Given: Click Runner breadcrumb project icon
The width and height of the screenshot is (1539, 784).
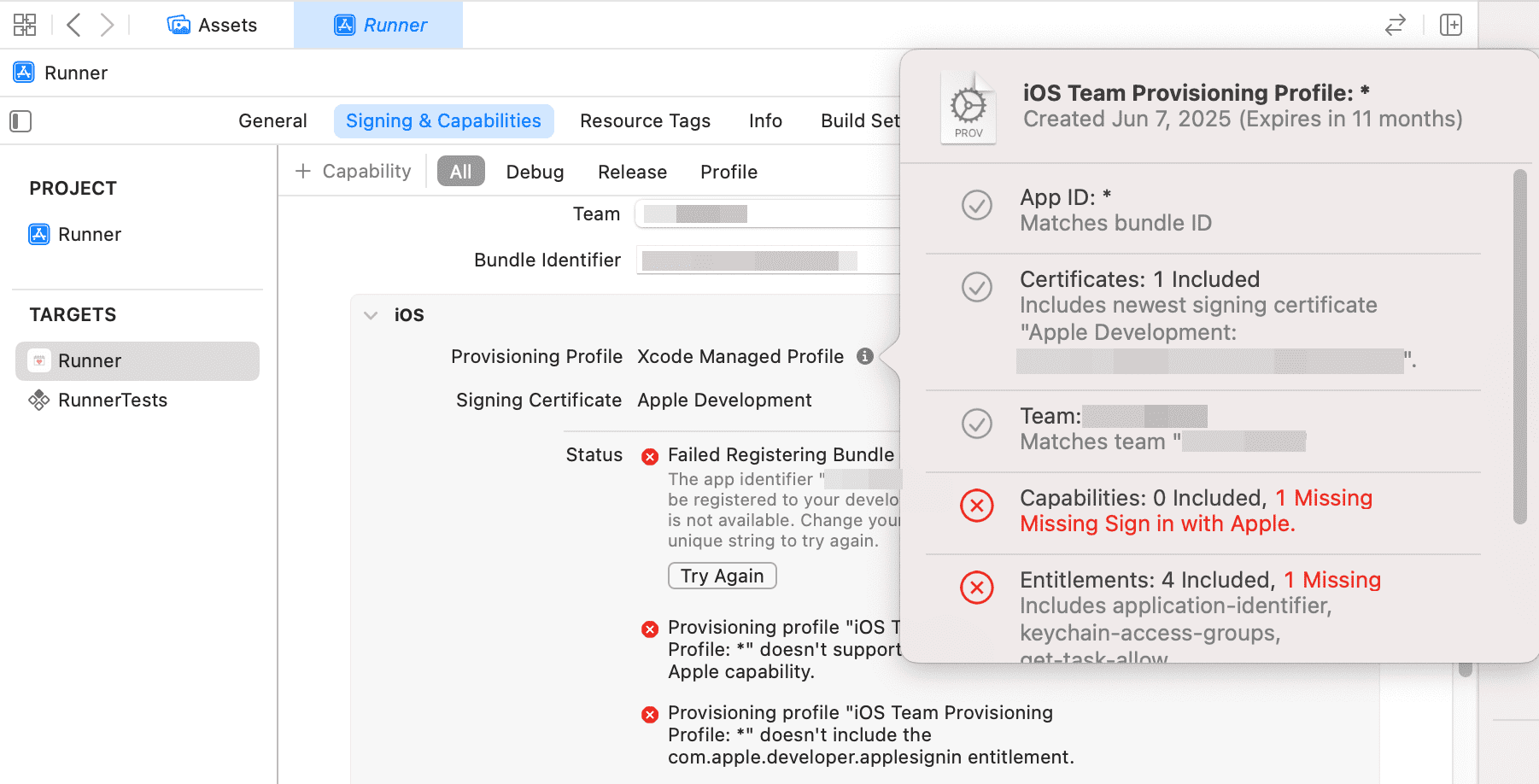Looking at the screenshot, I should coord(24,73).
